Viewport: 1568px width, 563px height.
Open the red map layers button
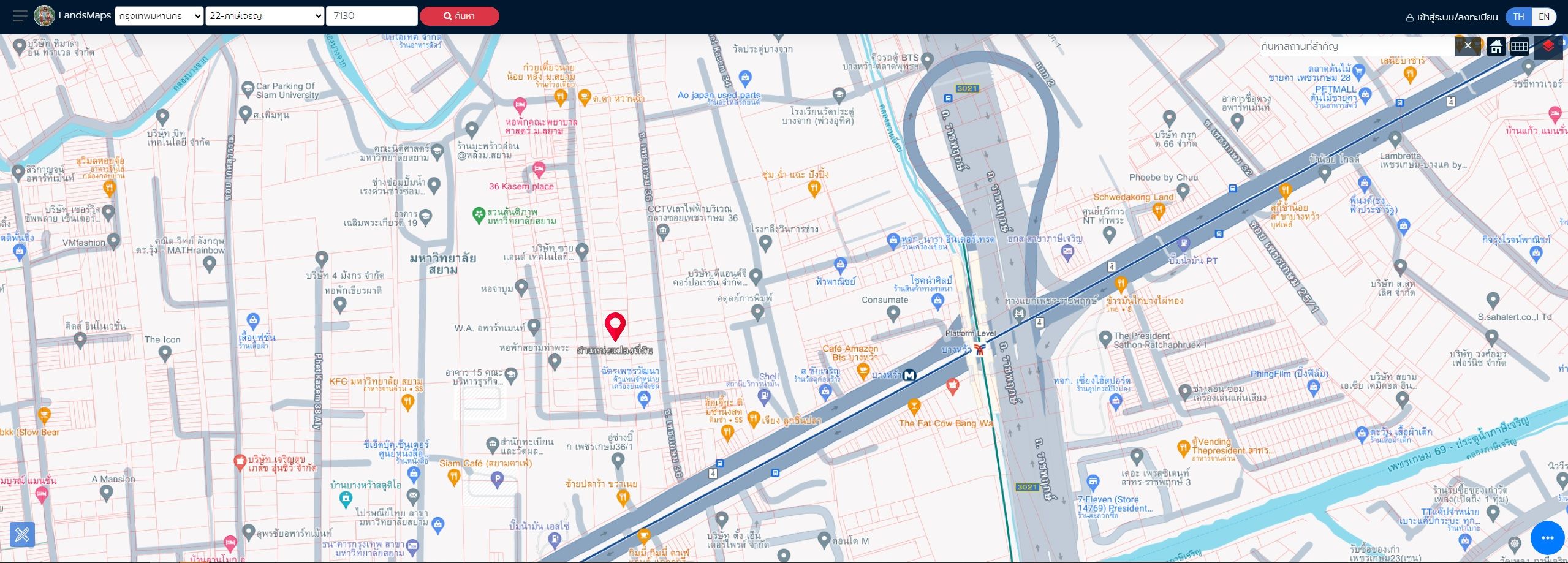tap(1549, 47)
